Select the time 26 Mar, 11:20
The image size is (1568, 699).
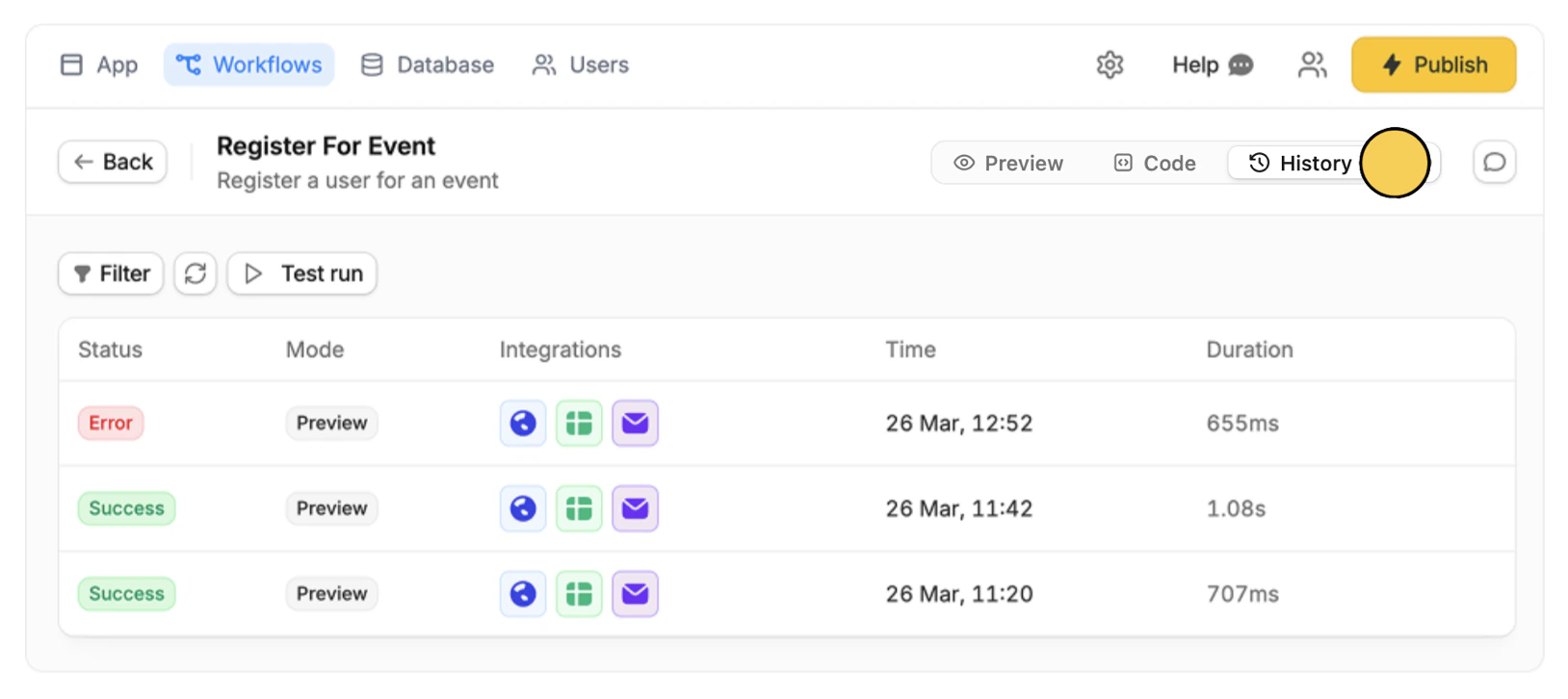pos(959,594)
